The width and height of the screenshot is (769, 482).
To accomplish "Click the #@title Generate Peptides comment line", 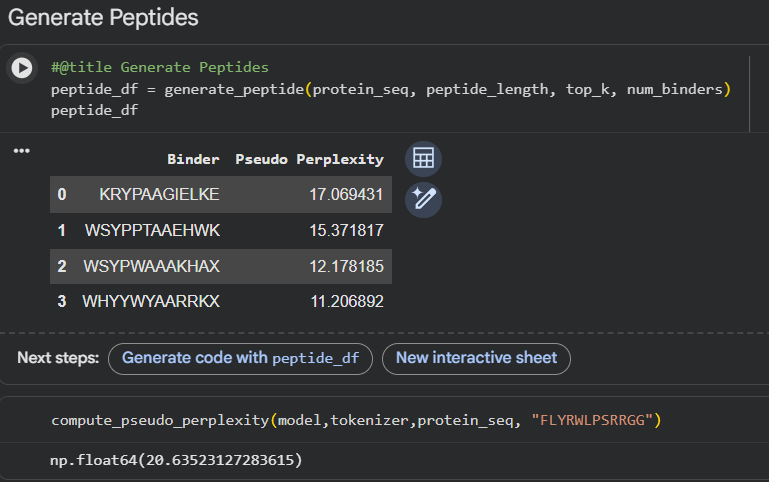I will (x=160, y=67).
